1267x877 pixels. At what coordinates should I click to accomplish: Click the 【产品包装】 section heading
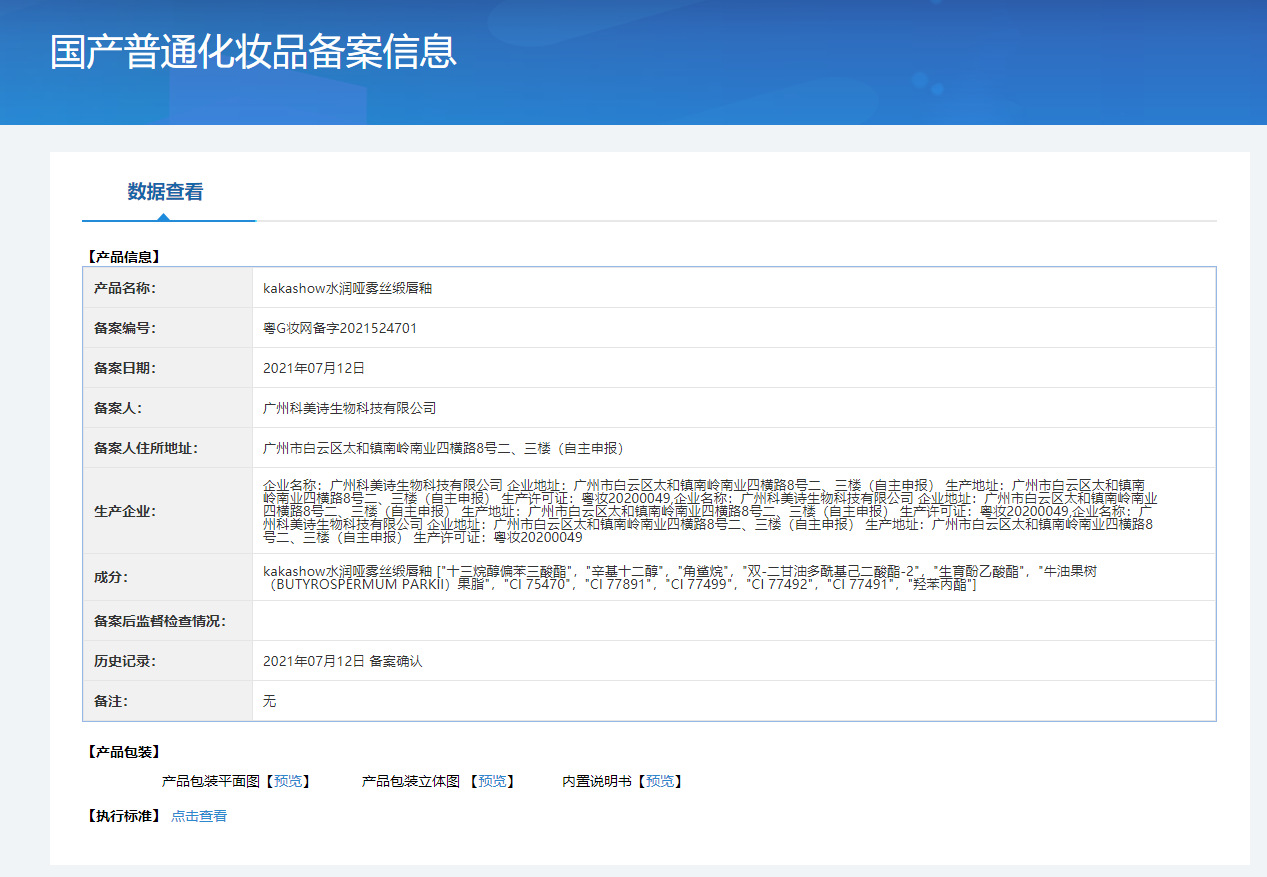[124, 752]
